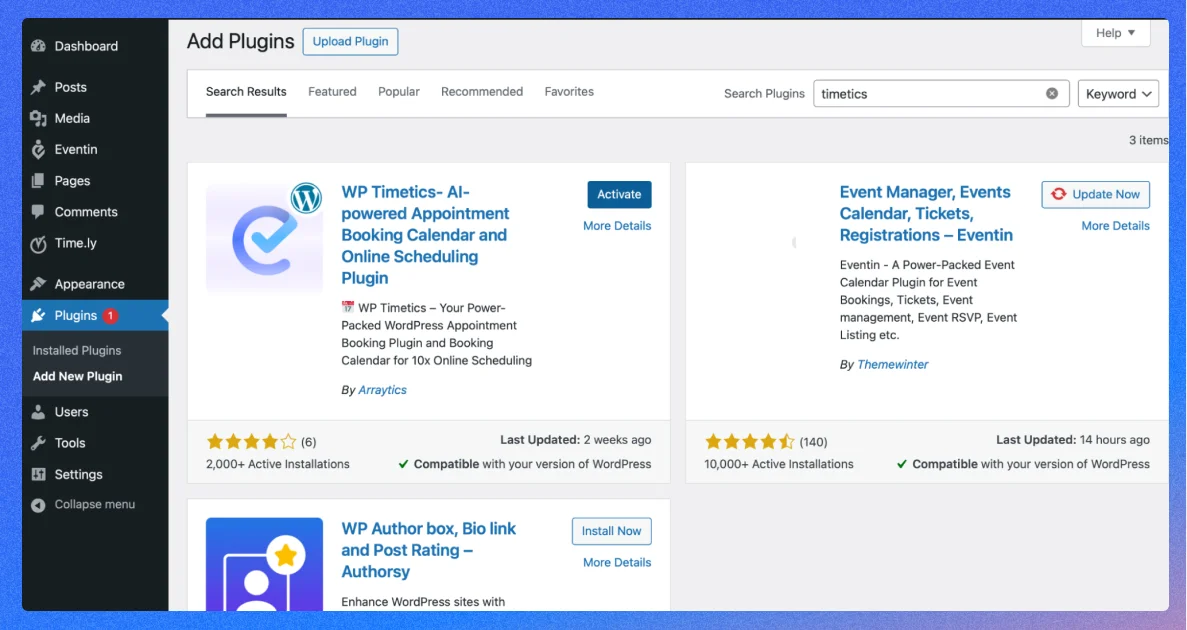Click the Eventin sidebar icon

pos(39,149)
